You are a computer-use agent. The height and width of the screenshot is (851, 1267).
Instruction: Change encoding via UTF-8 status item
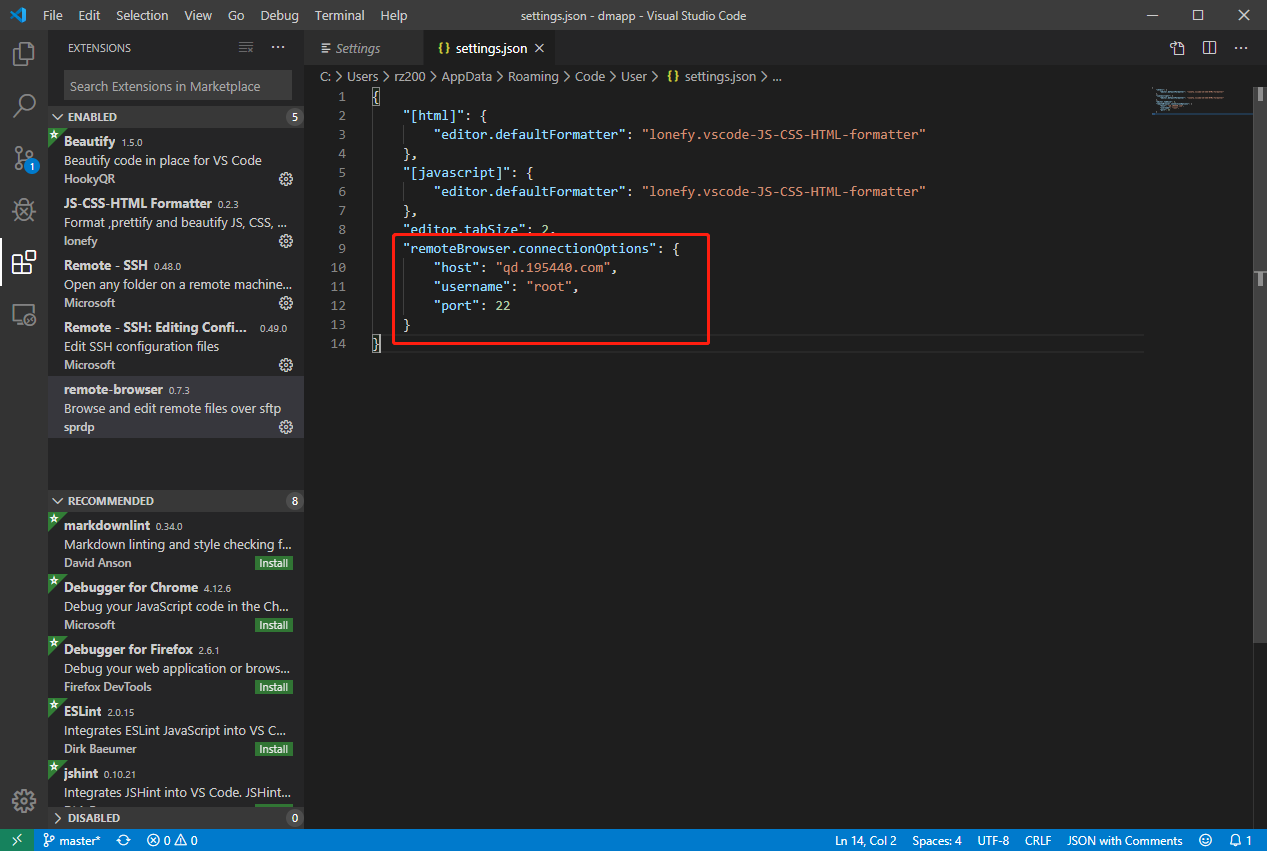[993, 841]
